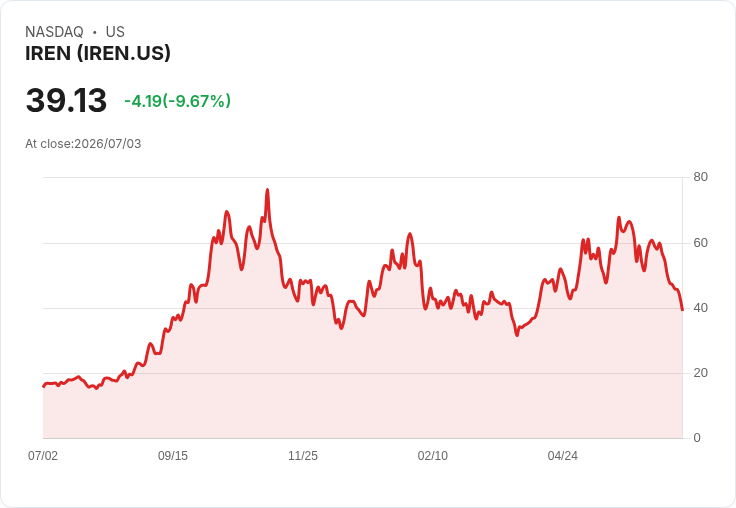
Task: Click the 11/25 x-axis date label
Action: pyautogui.click(x=303, y=455)
